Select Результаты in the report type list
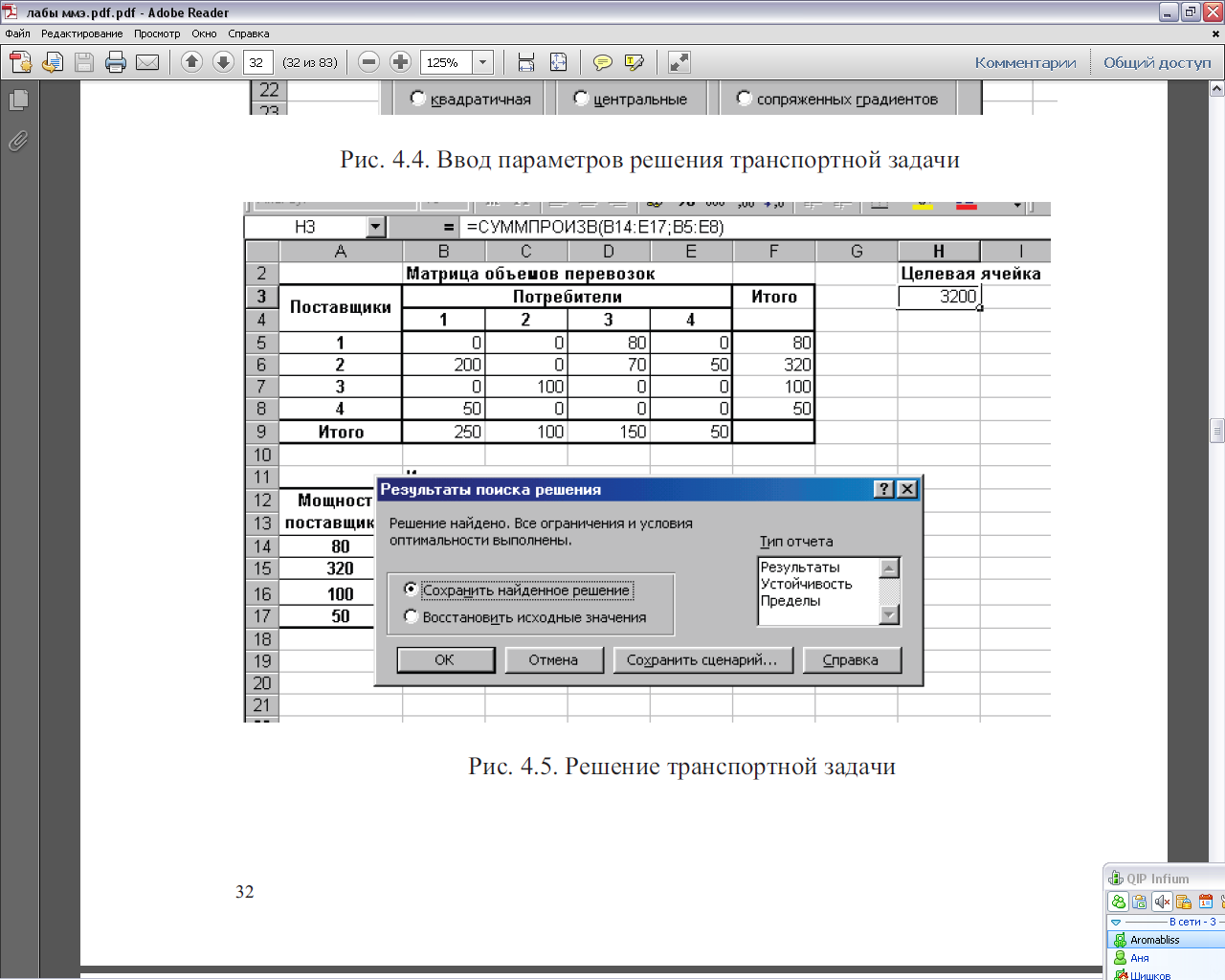The image size is (1225, 980). point(800,567)
